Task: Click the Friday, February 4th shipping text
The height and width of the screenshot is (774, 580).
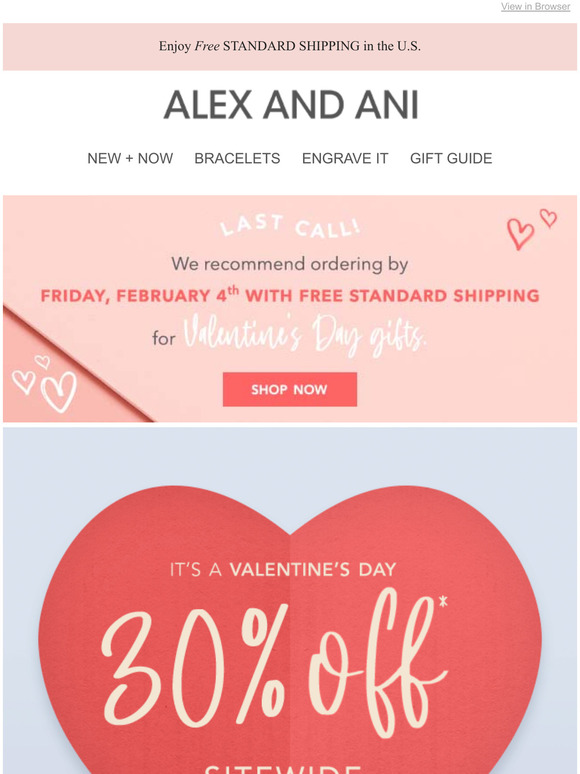Action: click(x=290, y=295)
